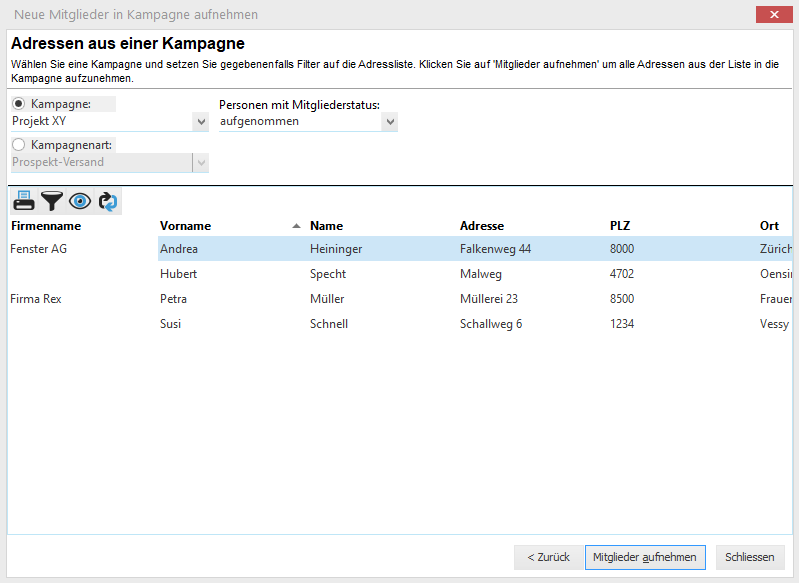Click the Adresse column header
The image size is (799, 583).
coord(482,226)
